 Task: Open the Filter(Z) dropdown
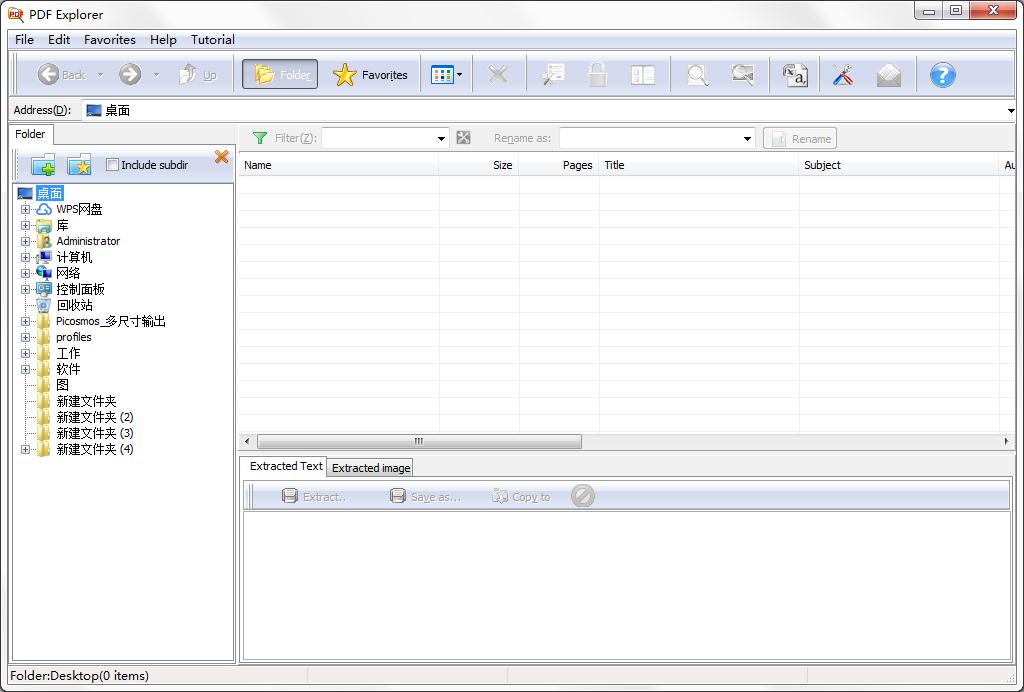click(x=439, y=137)
